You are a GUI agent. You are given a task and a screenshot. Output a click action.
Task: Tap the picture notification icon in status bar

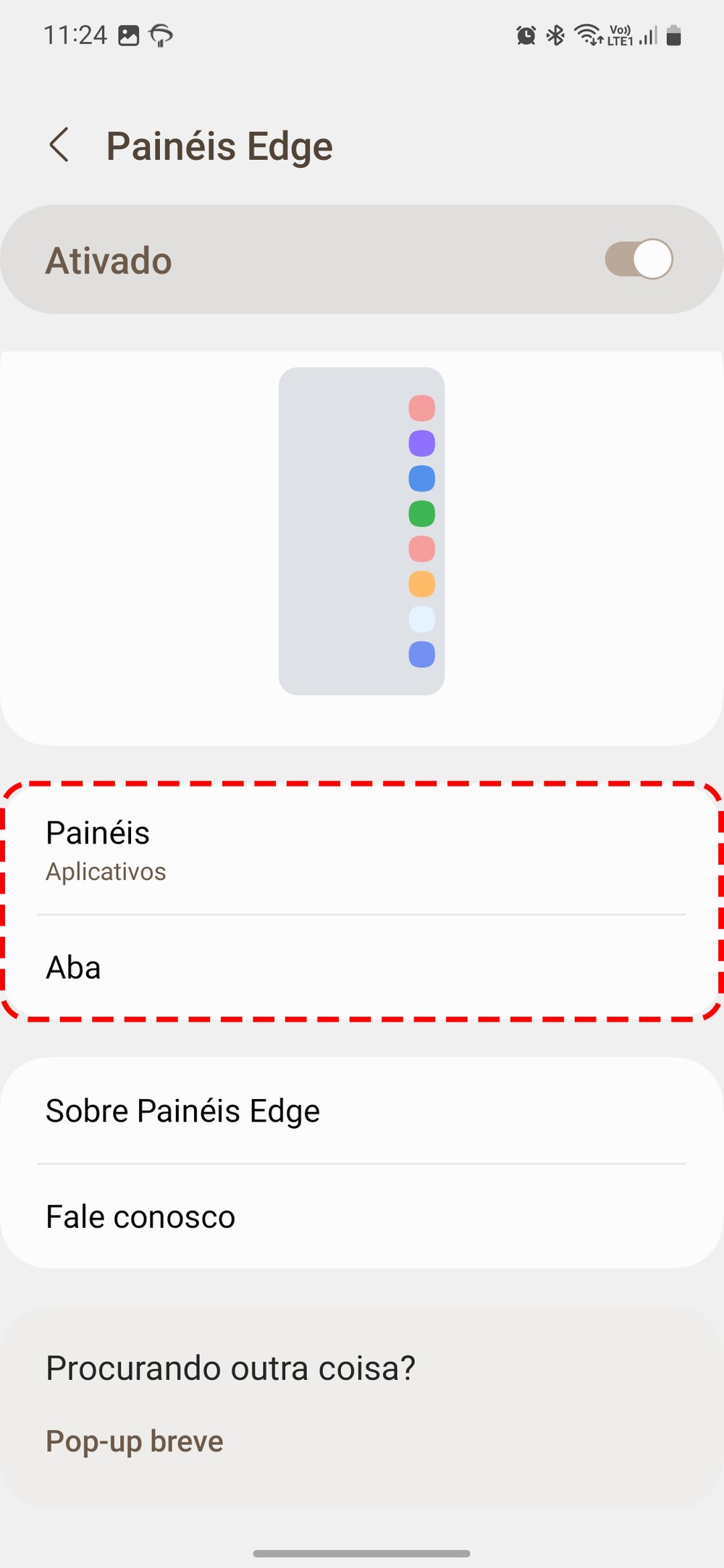pyautogui.click(x=129, y=35)
